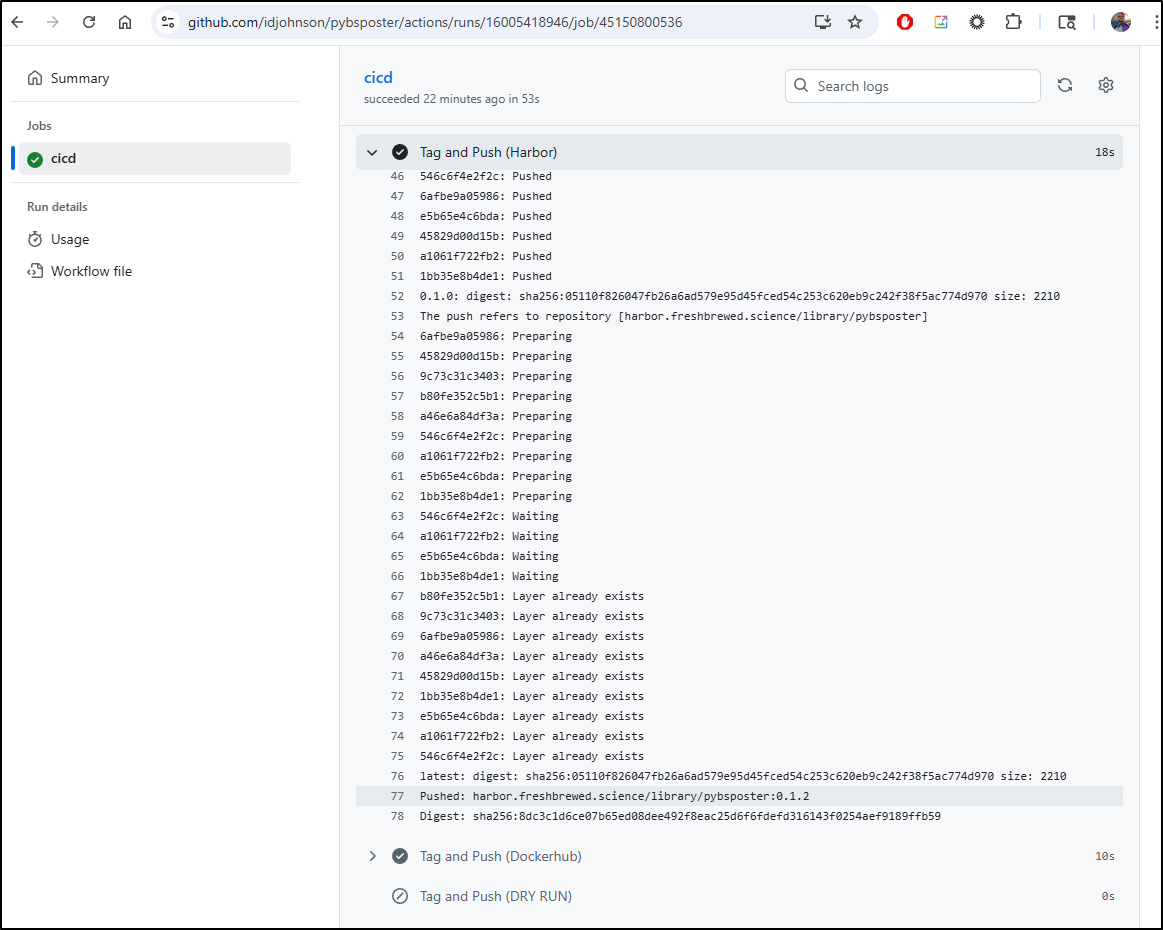1163x930 pixels.
Task: Go back using the browser back arrow
Action: pyautogui.click(x=17, y=22)
